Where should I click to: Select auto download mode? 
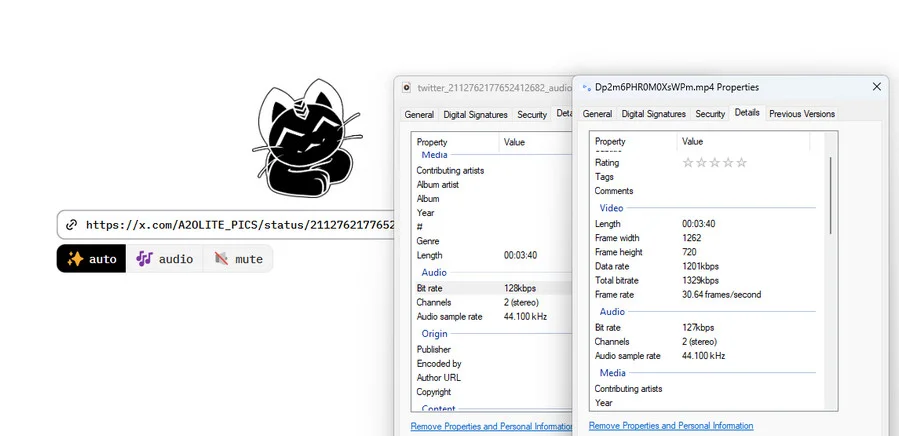91,259
